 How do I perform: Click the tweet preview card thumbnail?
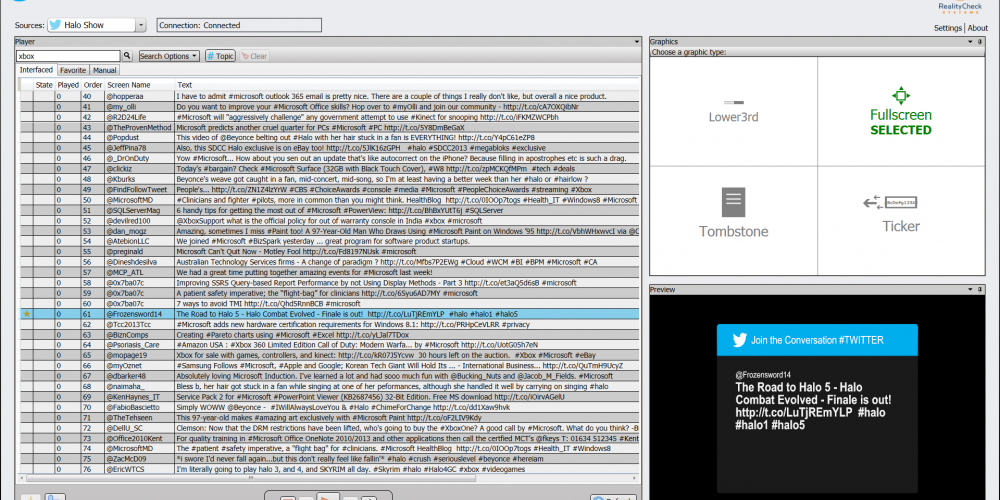pos(817,408)
